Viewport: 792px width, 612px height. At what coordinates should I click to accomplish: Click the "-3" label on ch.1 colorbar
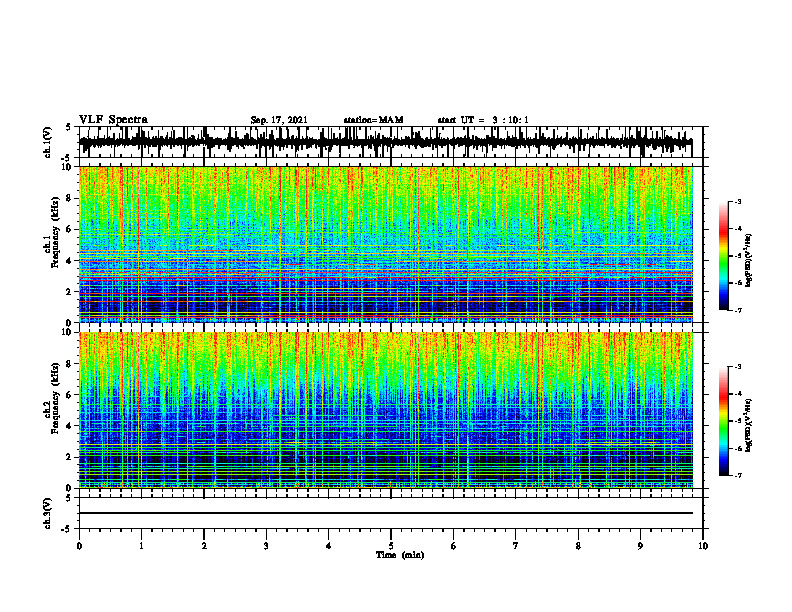(738, 201)
